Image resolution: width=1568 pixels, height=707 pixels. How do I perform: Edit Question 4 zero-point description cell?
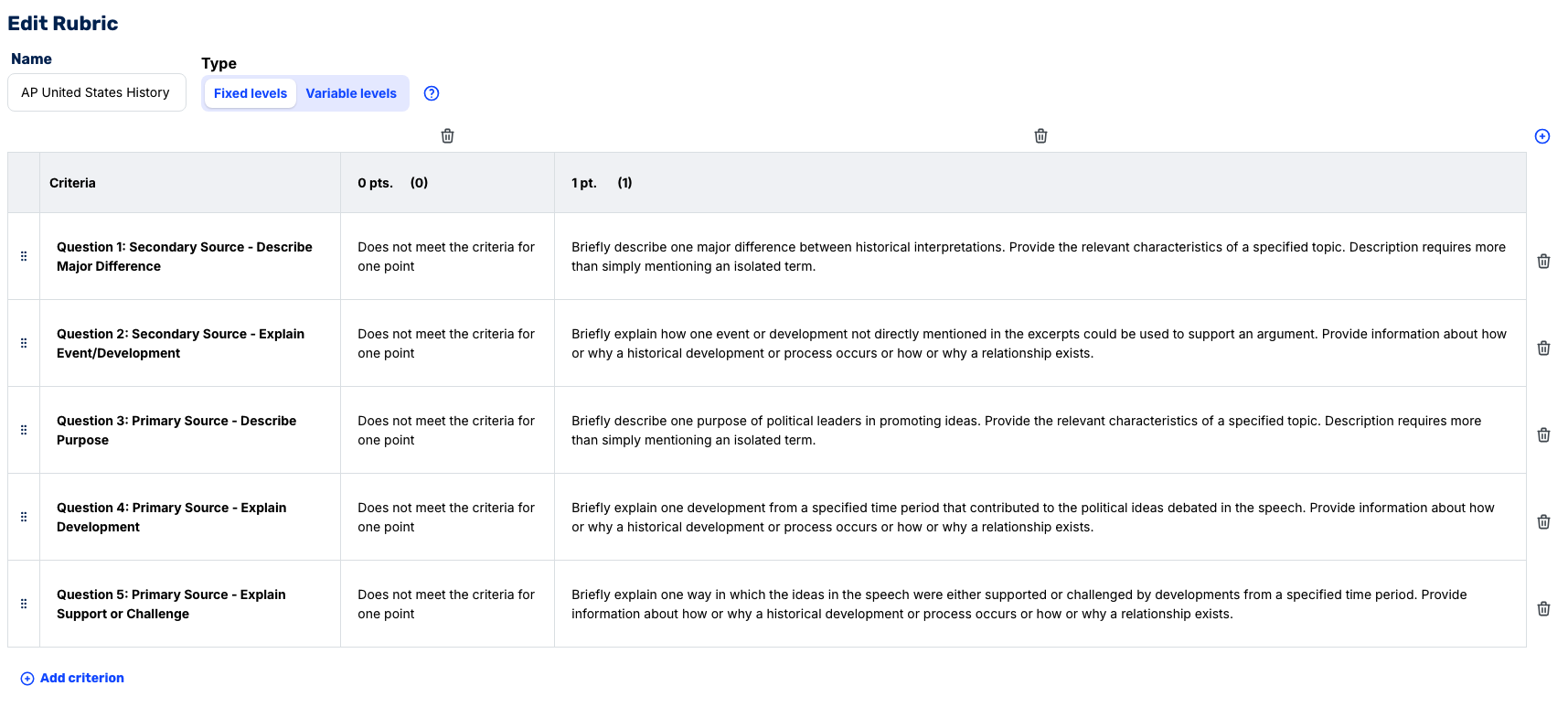[447, 518]
